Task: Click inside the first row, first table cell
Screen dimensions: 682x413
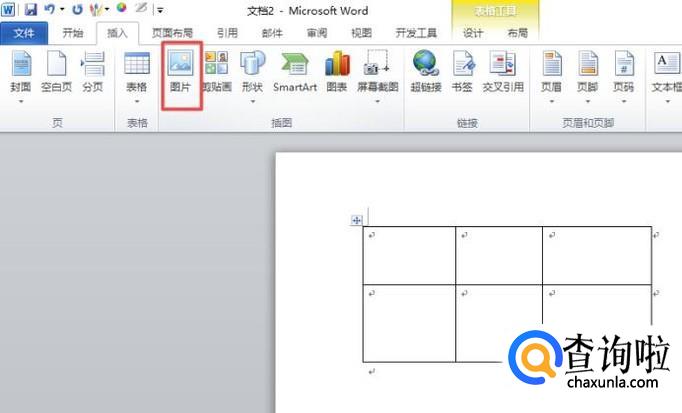Action: click(x=409, y=256)
